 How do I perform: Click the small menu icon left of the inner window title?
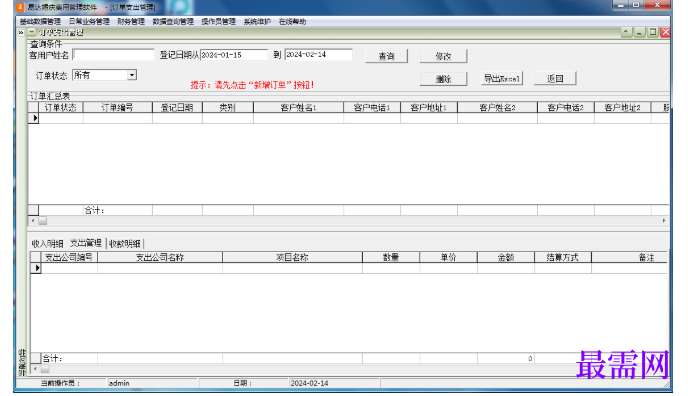pyautogui.click(x=32, y=32)
